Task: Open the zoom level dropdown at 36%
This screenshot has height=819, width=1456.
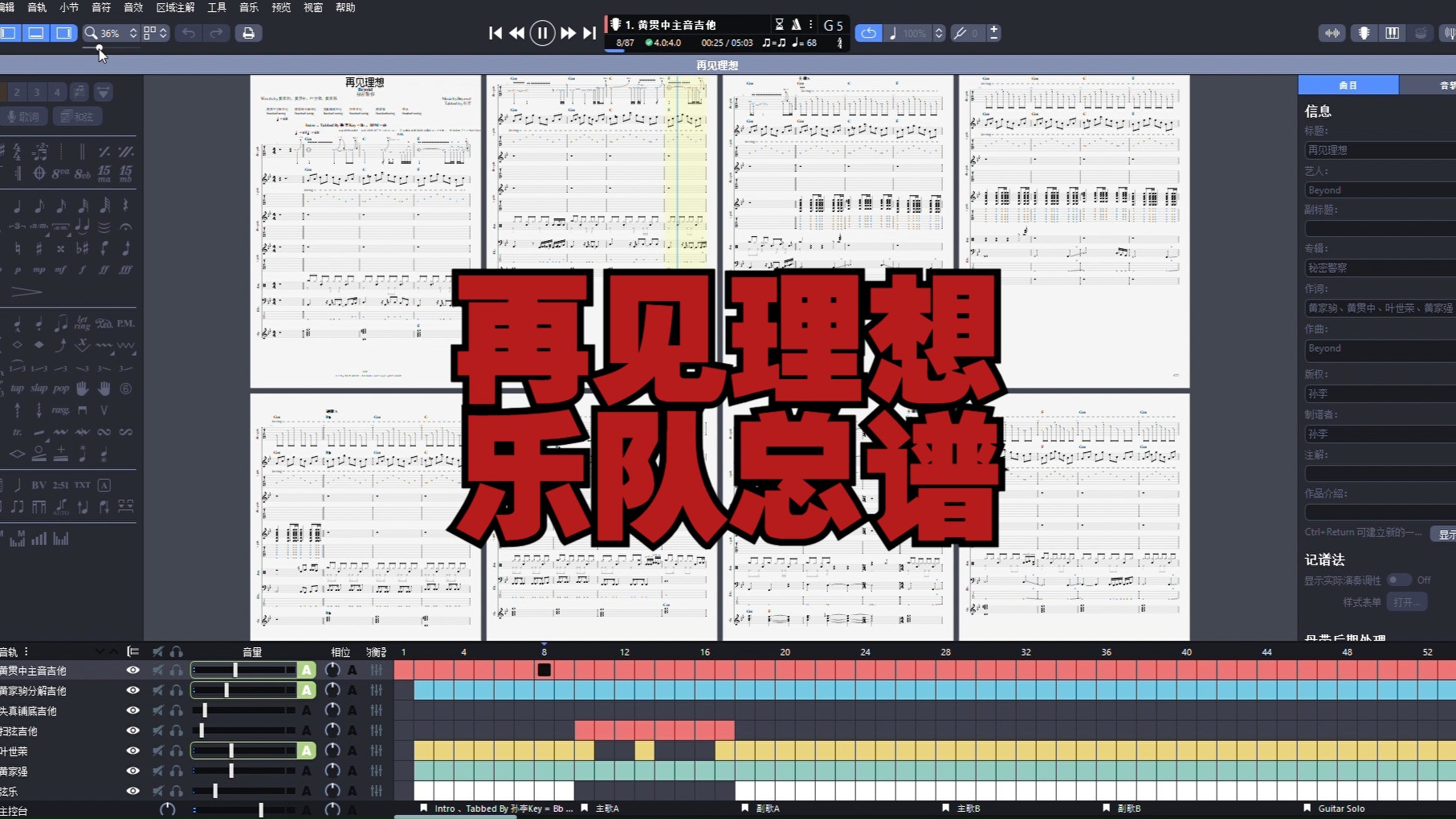Action: (112, 33)
